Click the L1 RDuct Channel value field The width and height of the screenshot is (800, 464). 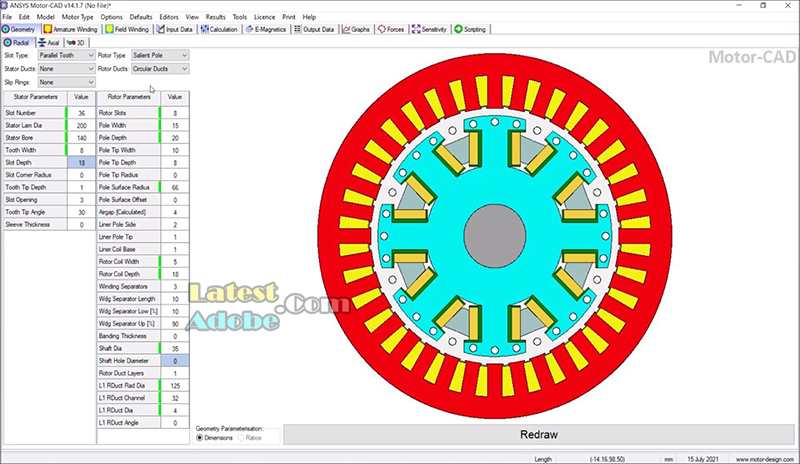[175, 398]
